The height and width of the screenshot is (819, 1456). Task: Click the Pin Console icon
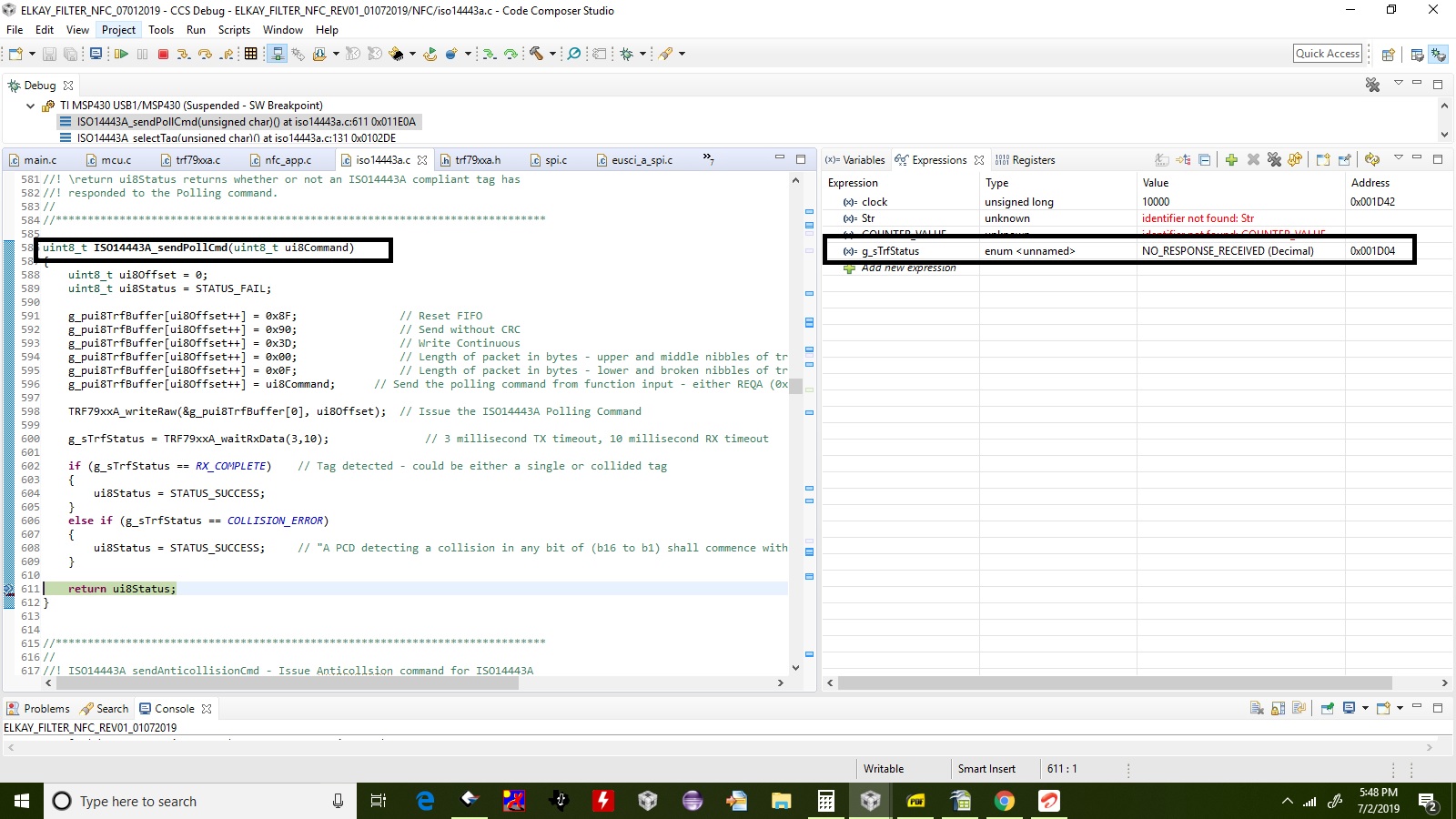[1328, 708]
